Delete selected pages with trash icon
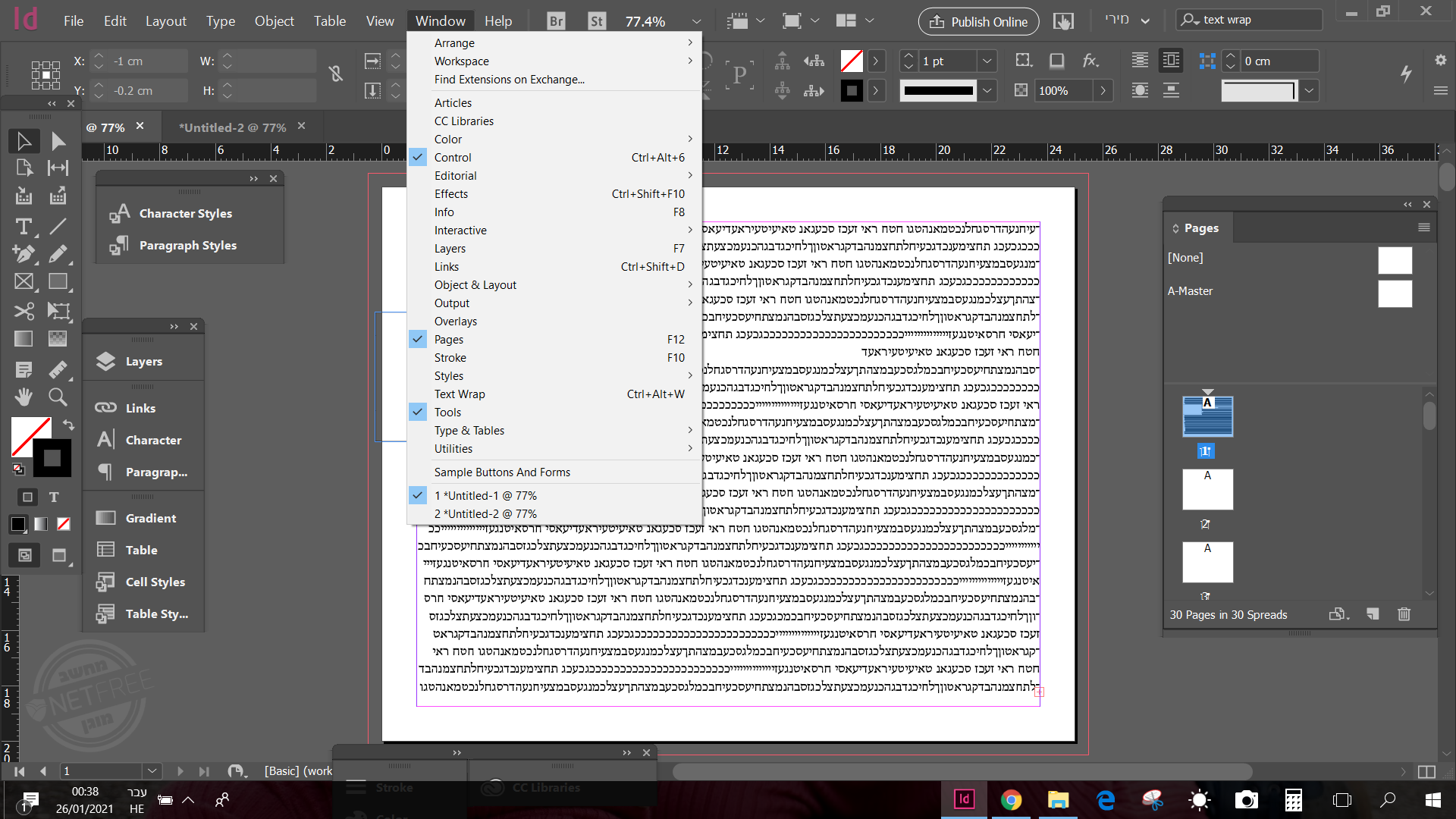This screenshot has height=819, width=1456. (x=1404, y=614)
